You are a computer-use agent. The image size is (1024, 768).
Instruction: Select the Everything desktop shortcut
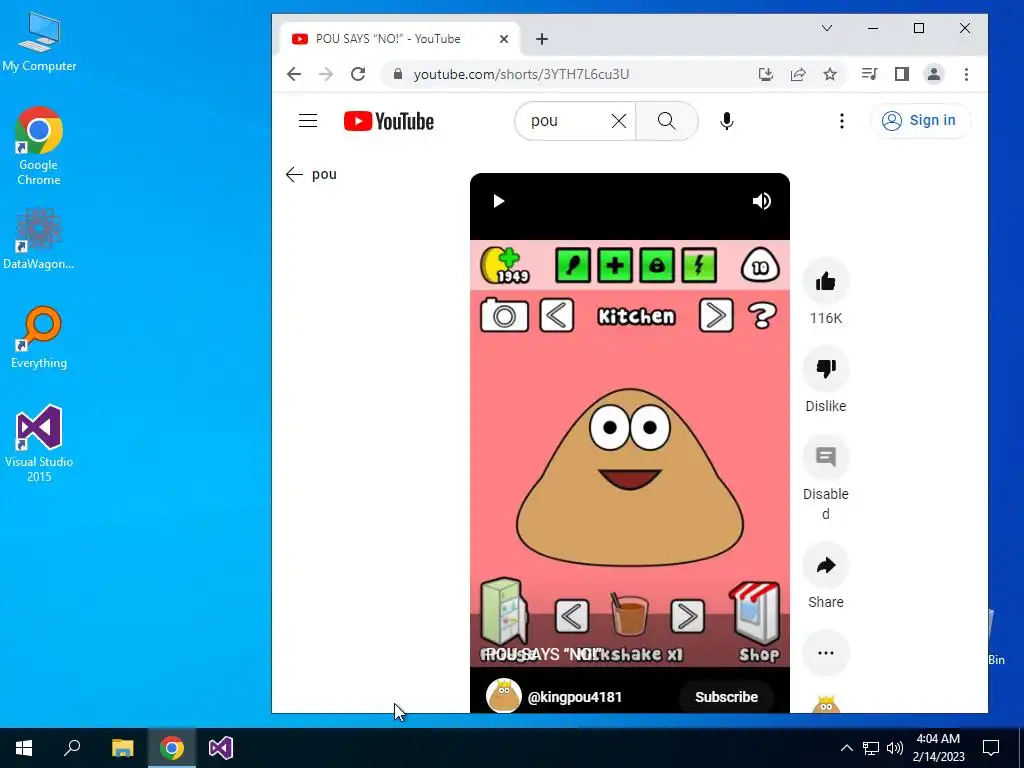point(39,338)
